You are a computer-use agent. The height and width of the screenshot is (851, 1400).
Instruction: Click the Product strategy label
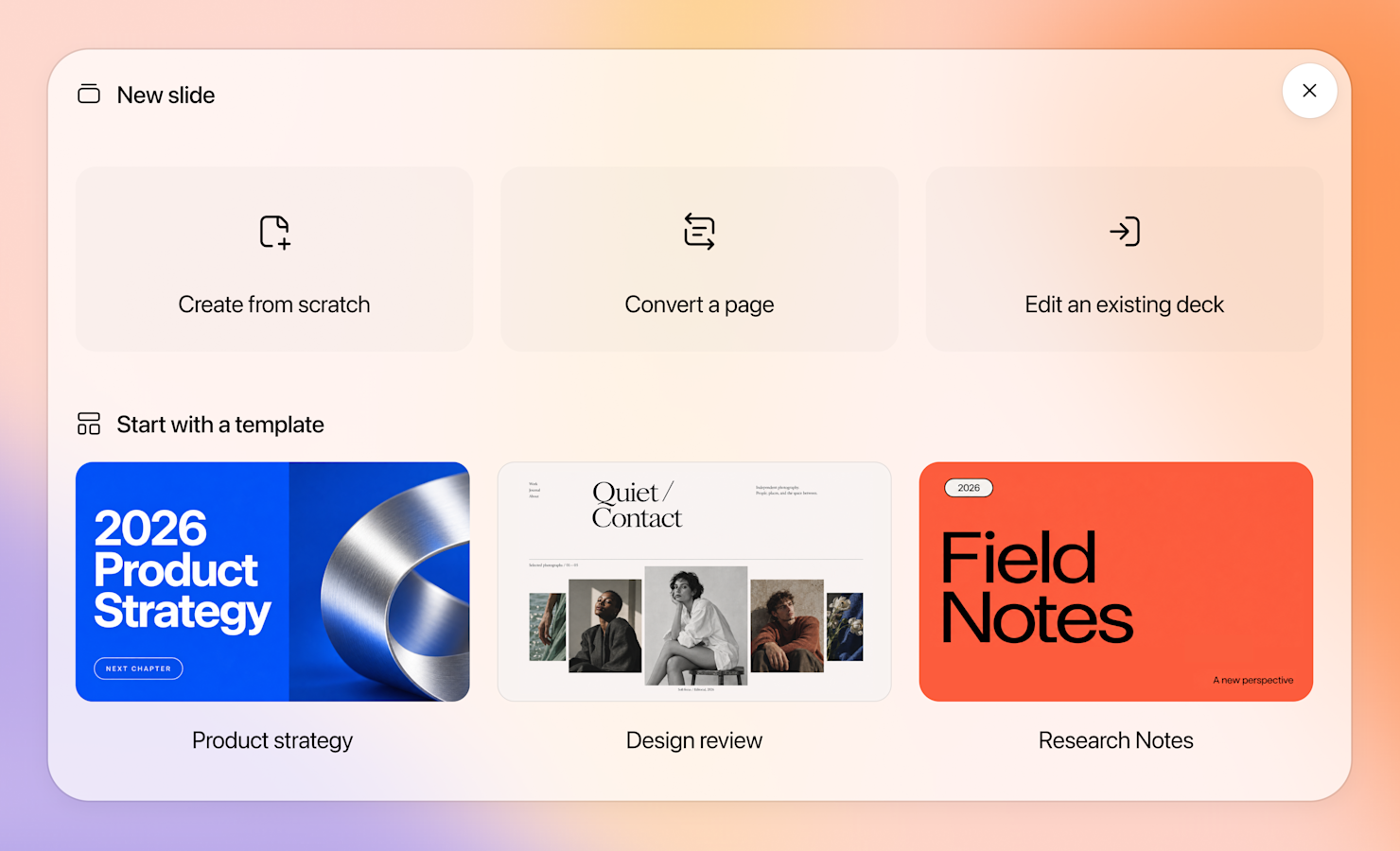(x=272, y=740)
